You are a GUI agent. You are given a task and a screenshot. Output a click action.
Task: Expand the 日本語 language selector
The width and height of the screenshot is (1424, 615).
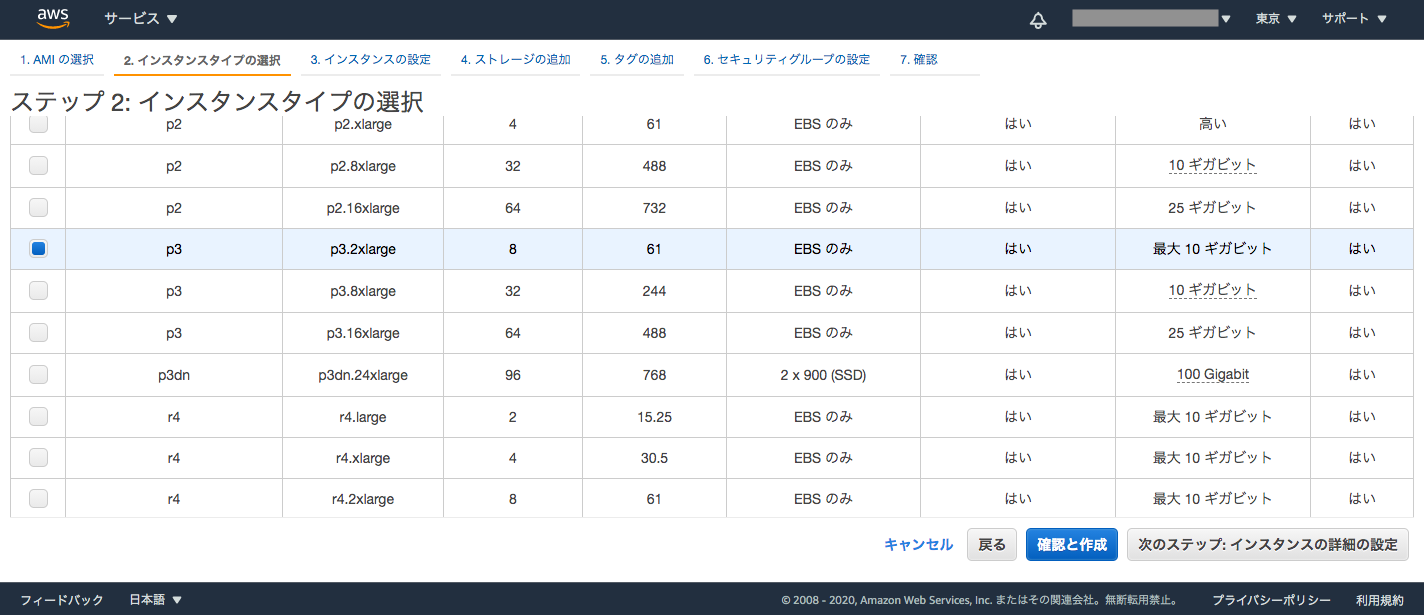[156, 600]
